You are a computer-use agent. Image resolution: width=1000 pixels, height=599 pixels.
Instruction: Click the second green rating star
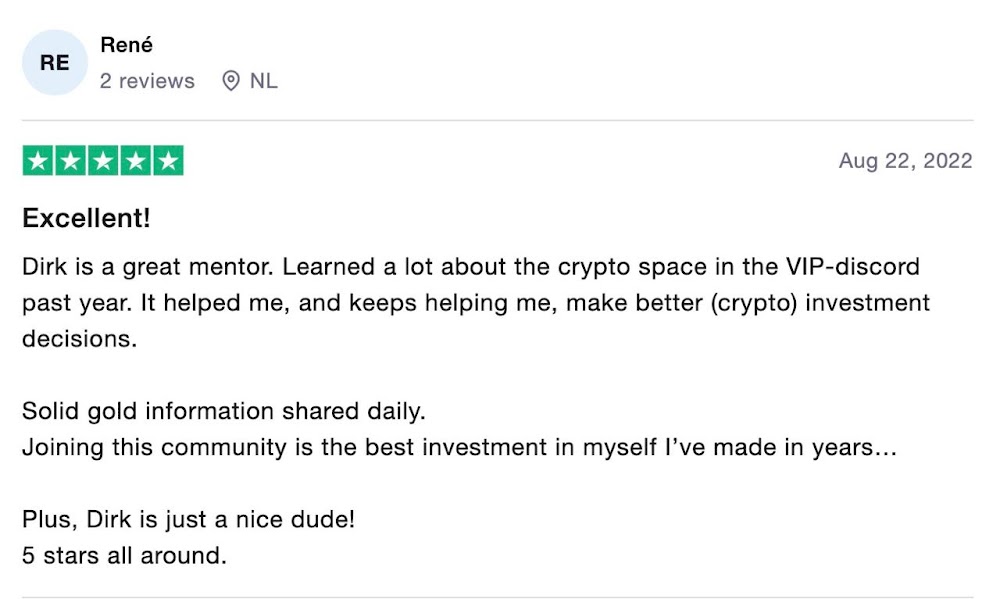tap(71, 161)
